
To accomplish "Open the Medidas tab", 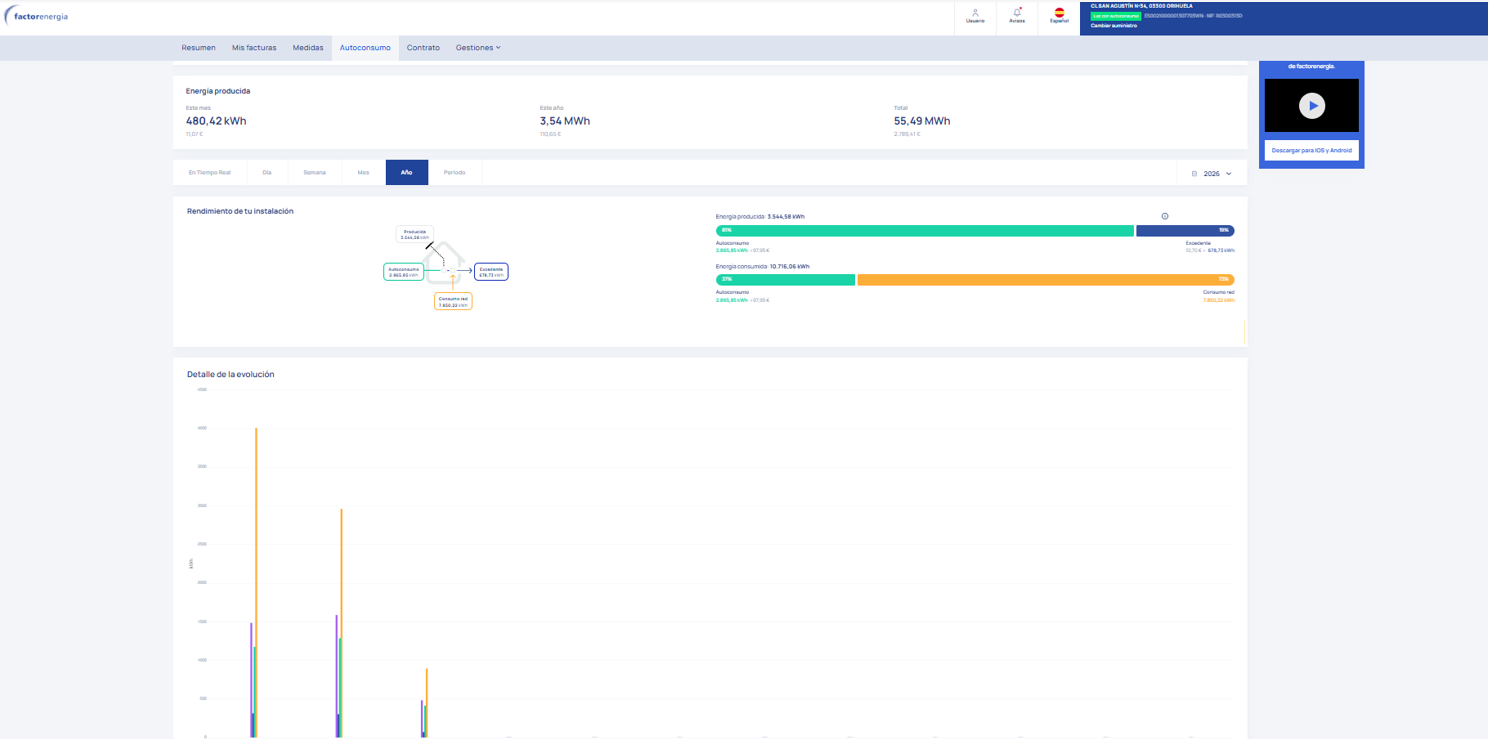I will pos(308,48).
